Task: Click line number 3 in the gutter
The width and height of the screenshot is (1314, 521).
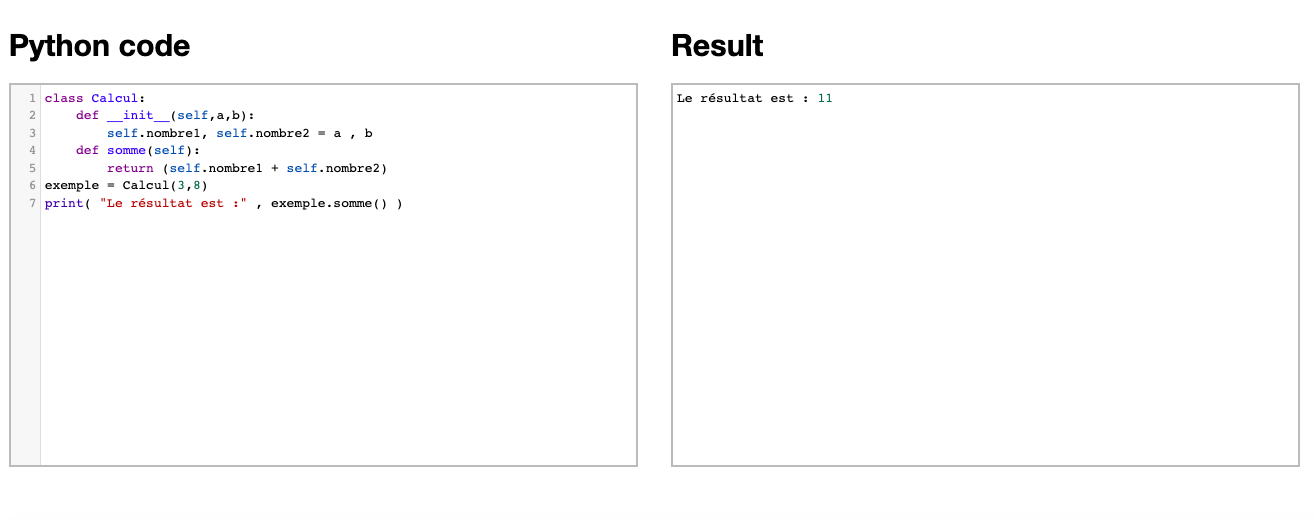Action: 33,133
